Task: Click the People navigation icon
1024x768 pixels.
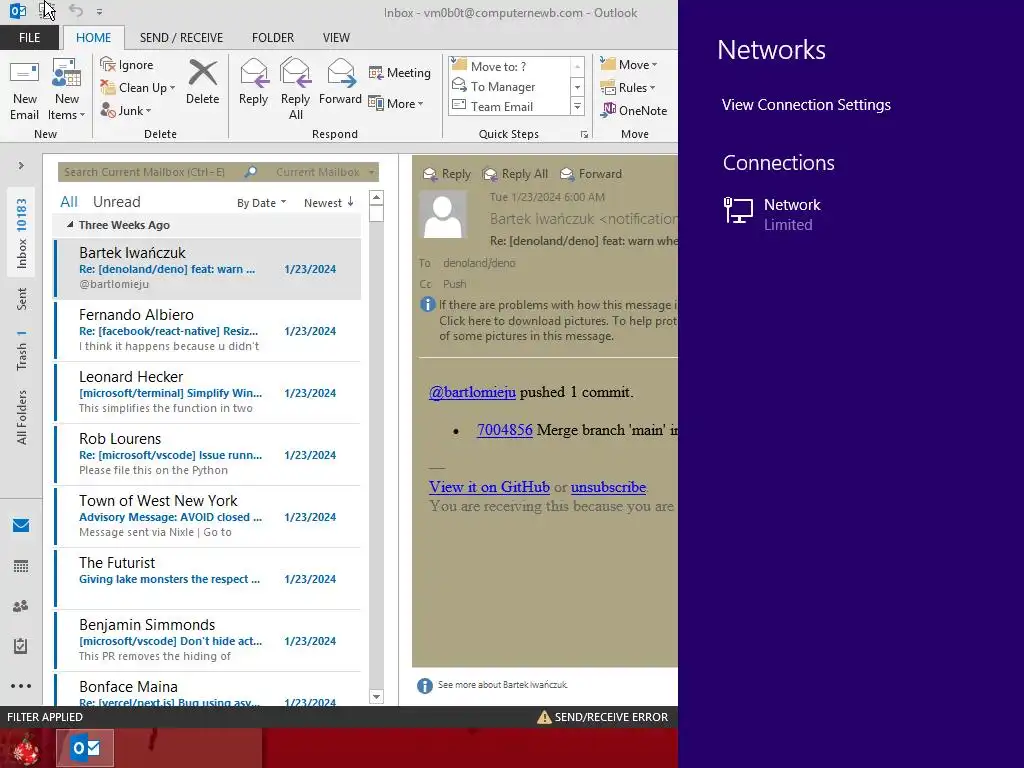Action: tap(21, 606)
